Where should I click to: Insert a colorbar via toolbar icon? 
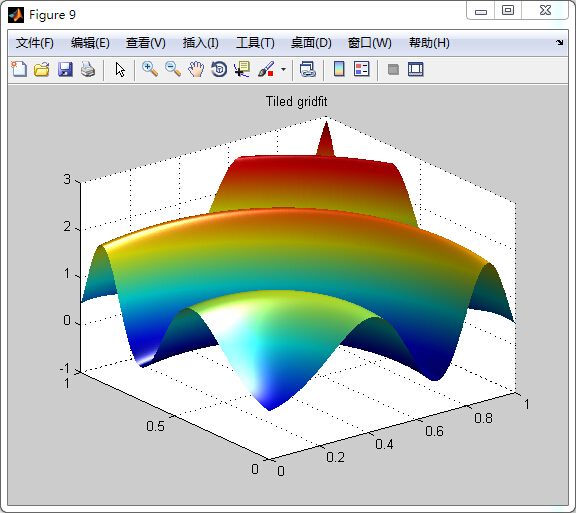point(339,69)
